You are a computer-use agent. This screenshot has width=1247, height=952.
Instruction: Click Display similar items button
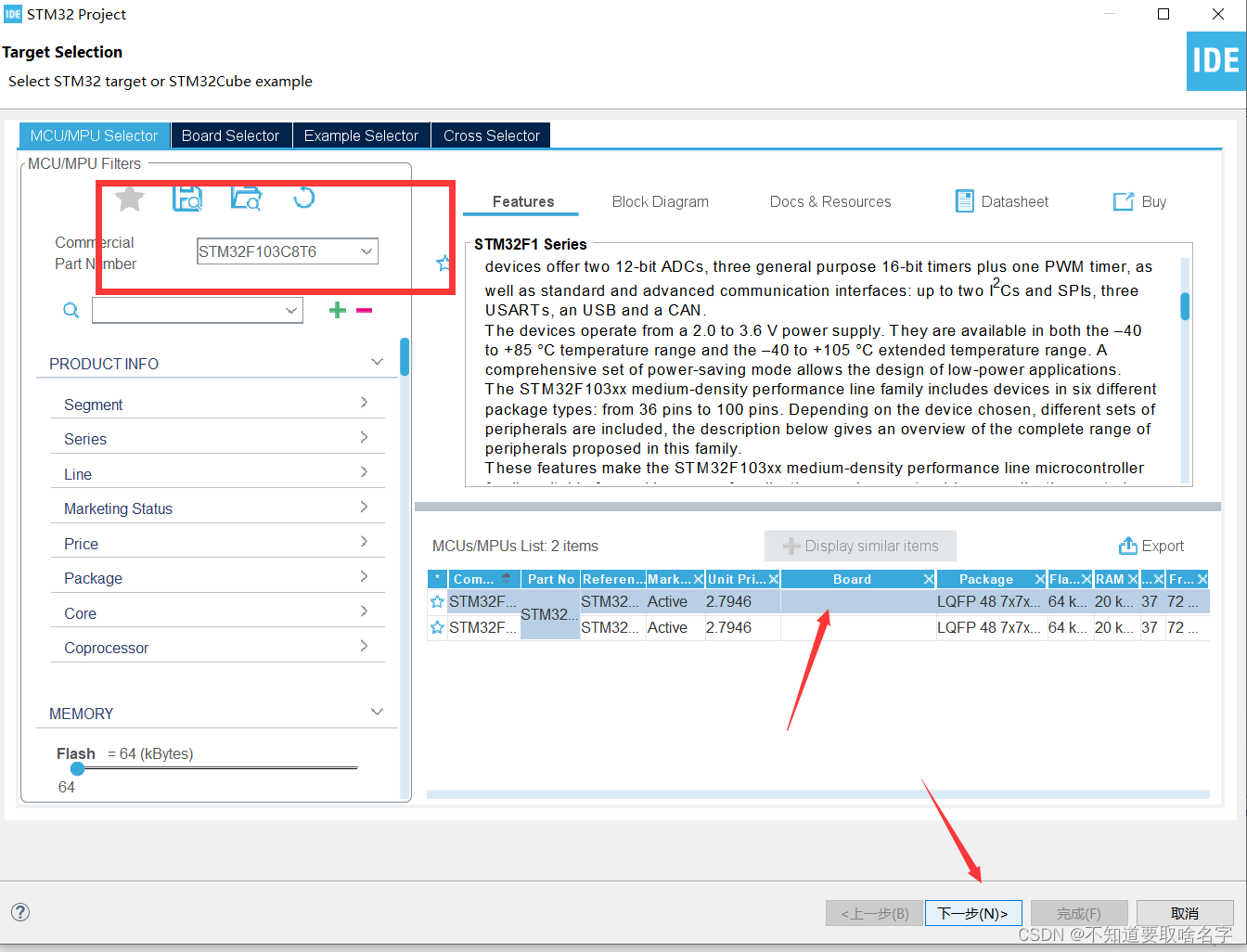click(861, 546)
